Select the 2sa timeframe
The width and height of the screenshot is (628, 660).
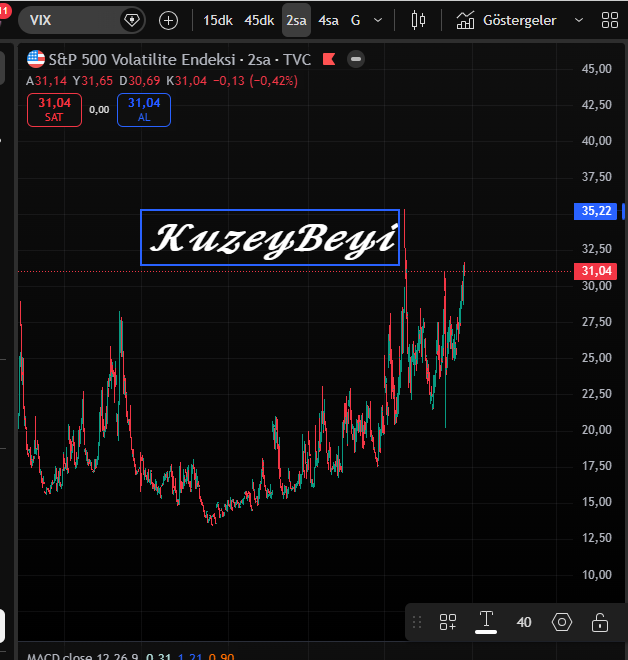[296, 20]
